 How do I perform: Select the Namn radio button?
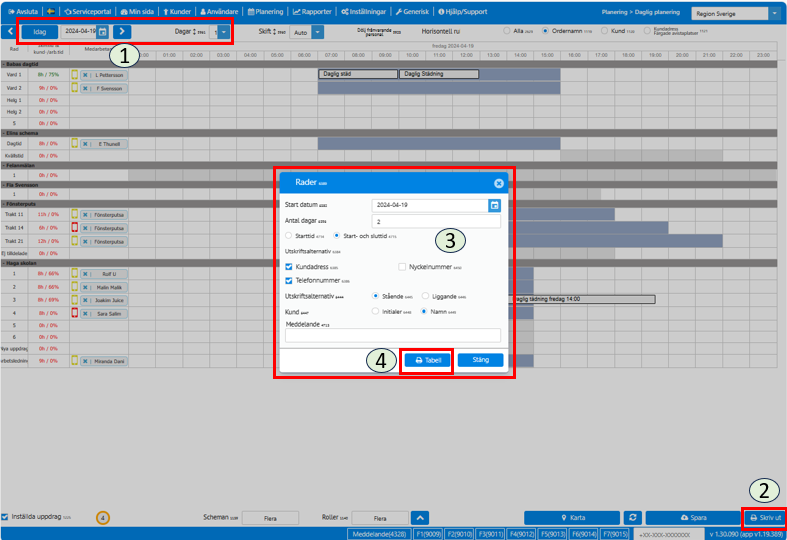tap(424, 312)
